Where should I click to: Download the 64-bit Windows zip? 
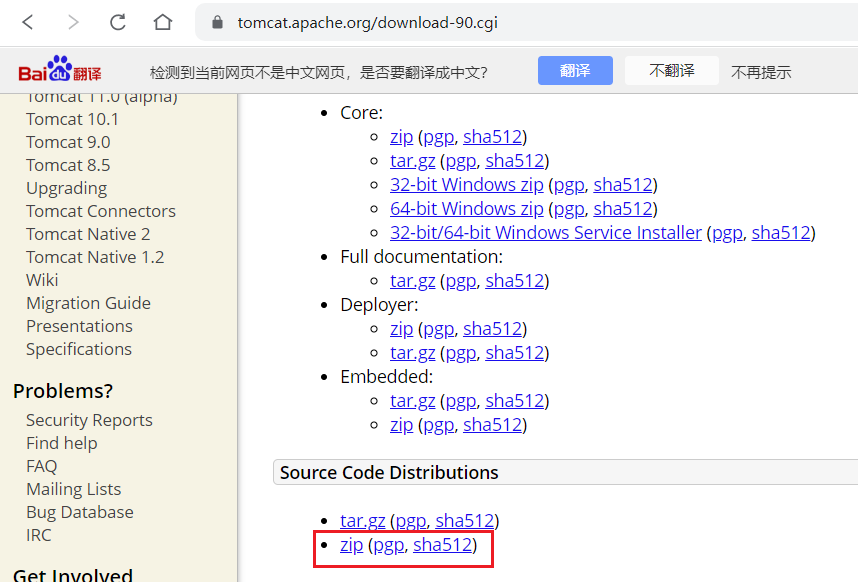(x=466, y=209)
